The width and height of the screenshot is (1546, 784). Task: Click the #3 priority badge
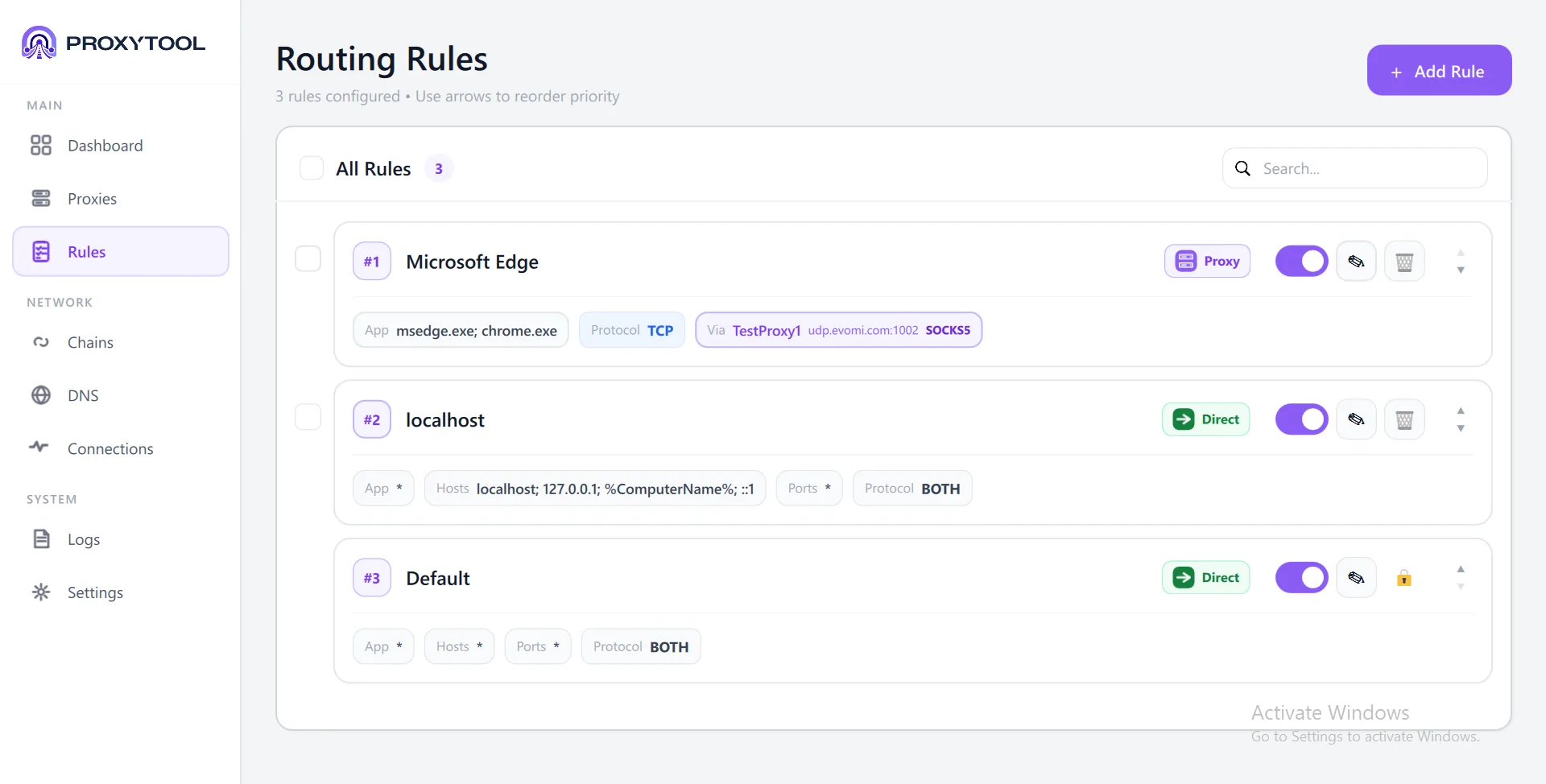372,578
